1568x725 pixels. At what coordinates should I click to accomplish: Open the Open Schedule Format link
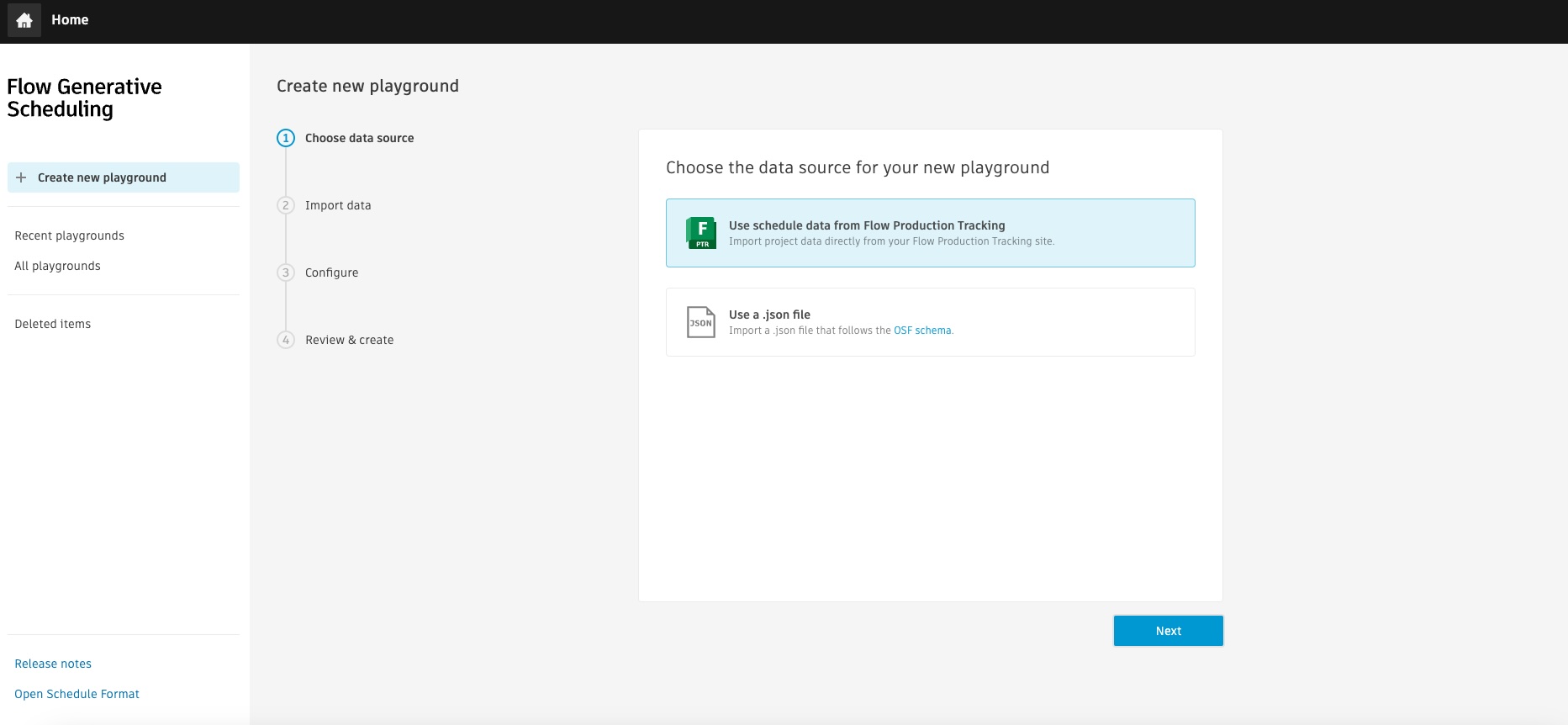[x=77, y=694]
